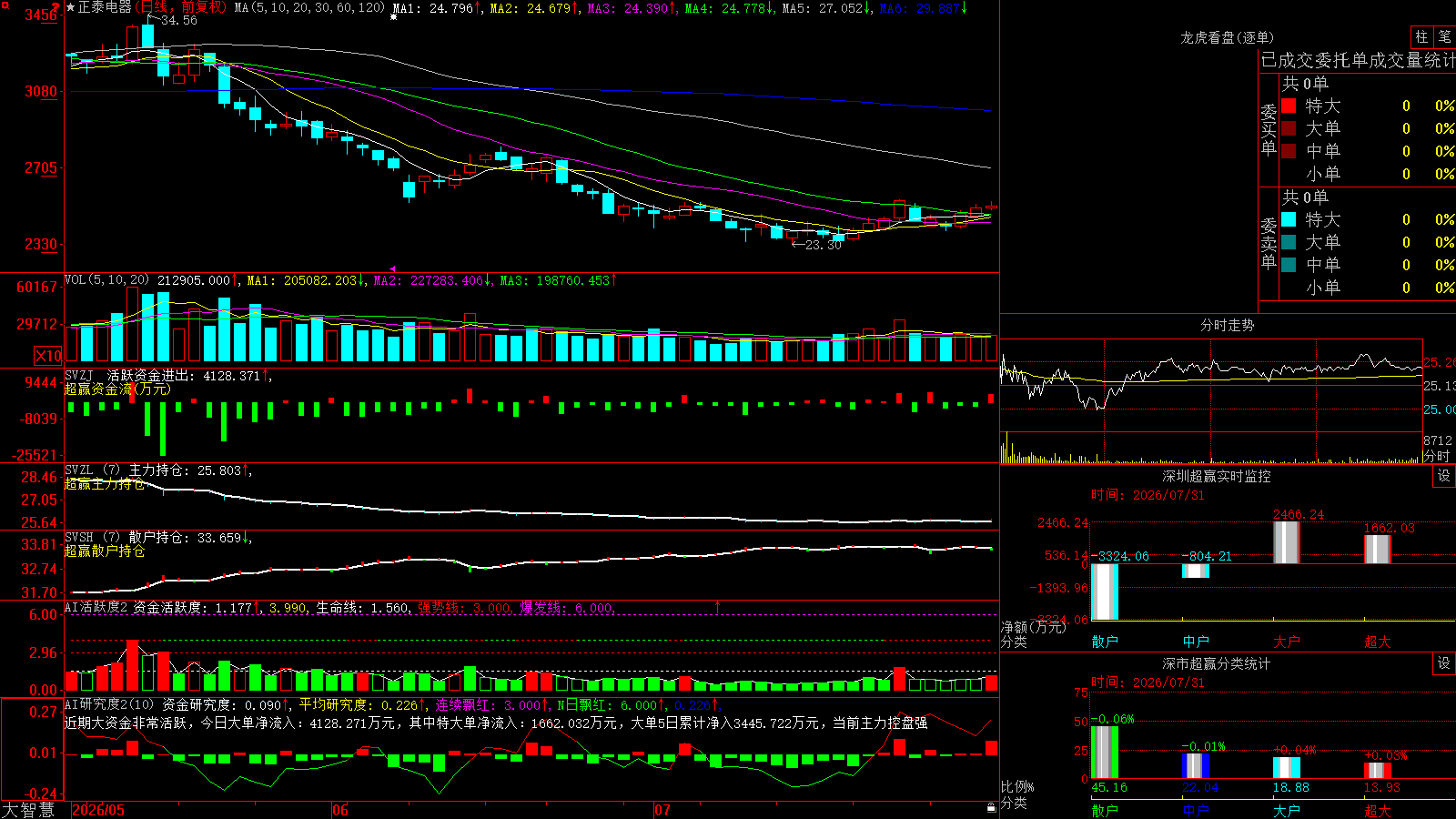Select the dark red 大单 buy-order swatch

[1289, 128]
